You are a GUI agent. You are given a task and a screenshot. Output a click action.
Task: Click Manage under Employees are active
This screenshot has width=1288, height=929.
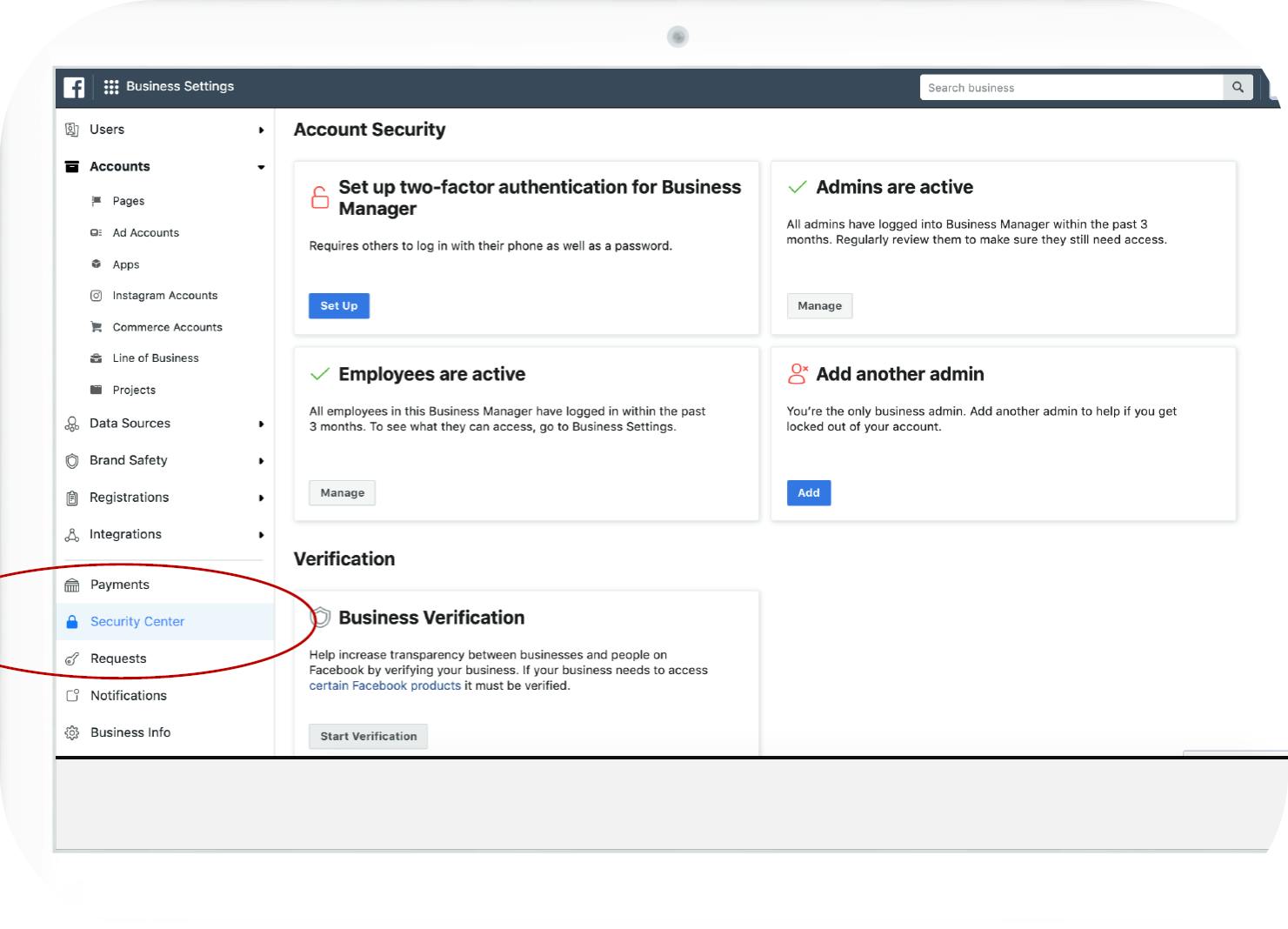[342, 493]
